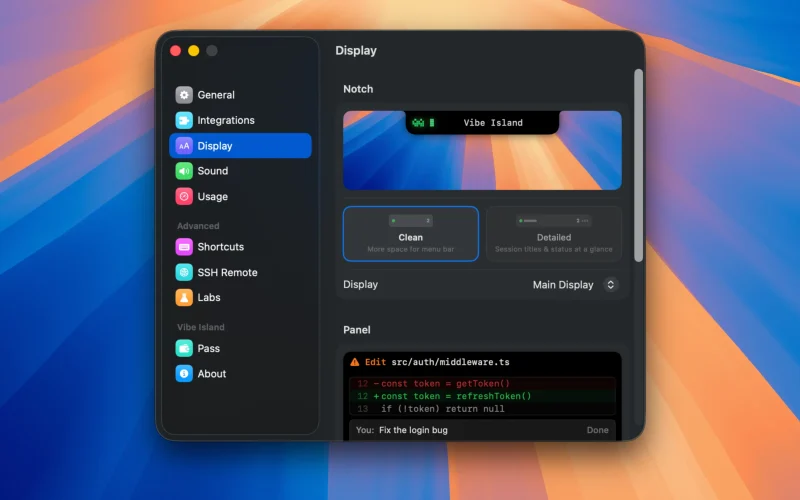Click the notch preview wallpaper thumbnail
This screenshot has height=500, width=800.
482,151
